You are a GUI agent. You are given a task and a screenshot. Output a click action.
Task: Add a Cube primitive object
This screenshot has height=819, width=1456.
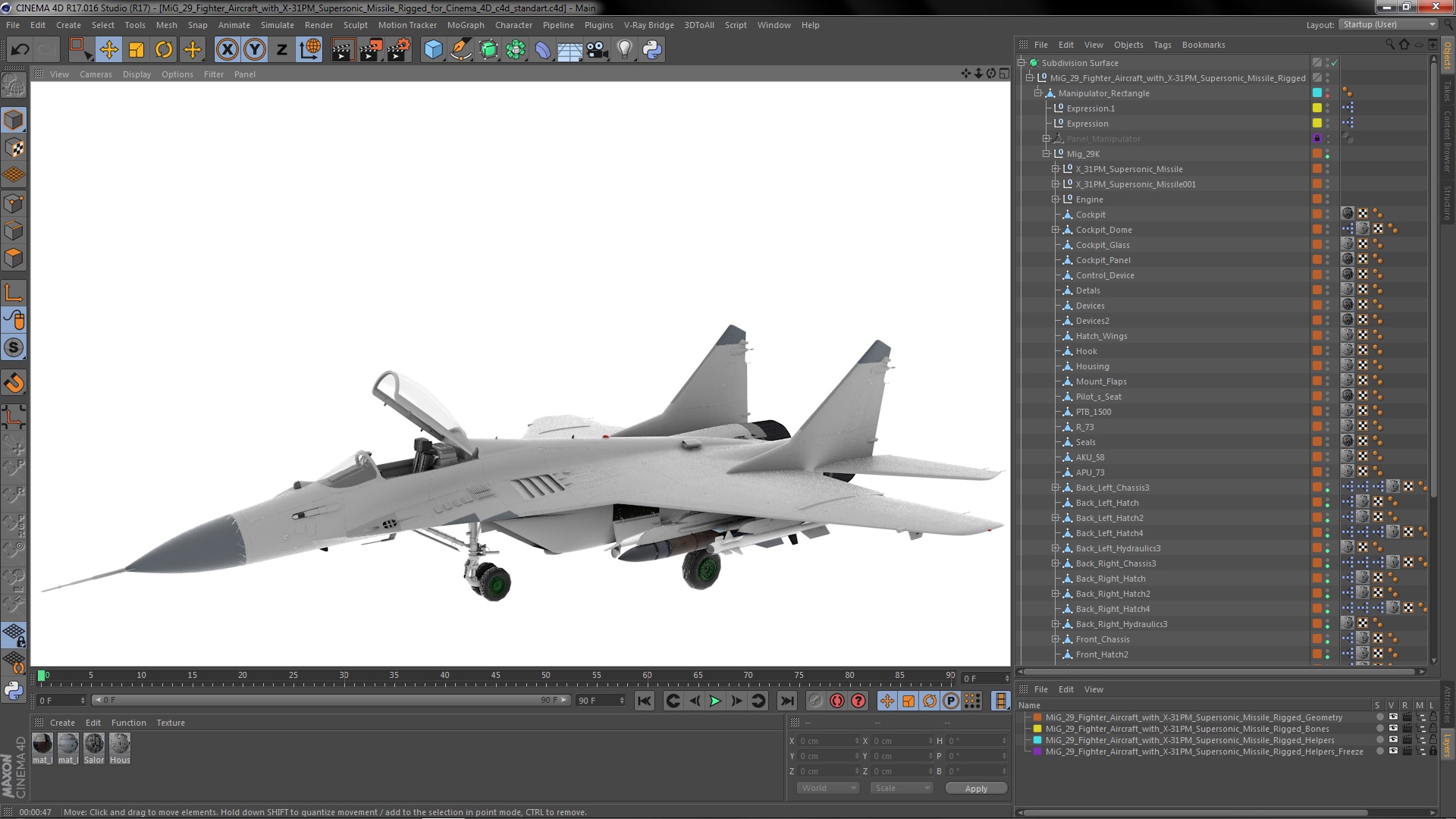coord(433,50)
